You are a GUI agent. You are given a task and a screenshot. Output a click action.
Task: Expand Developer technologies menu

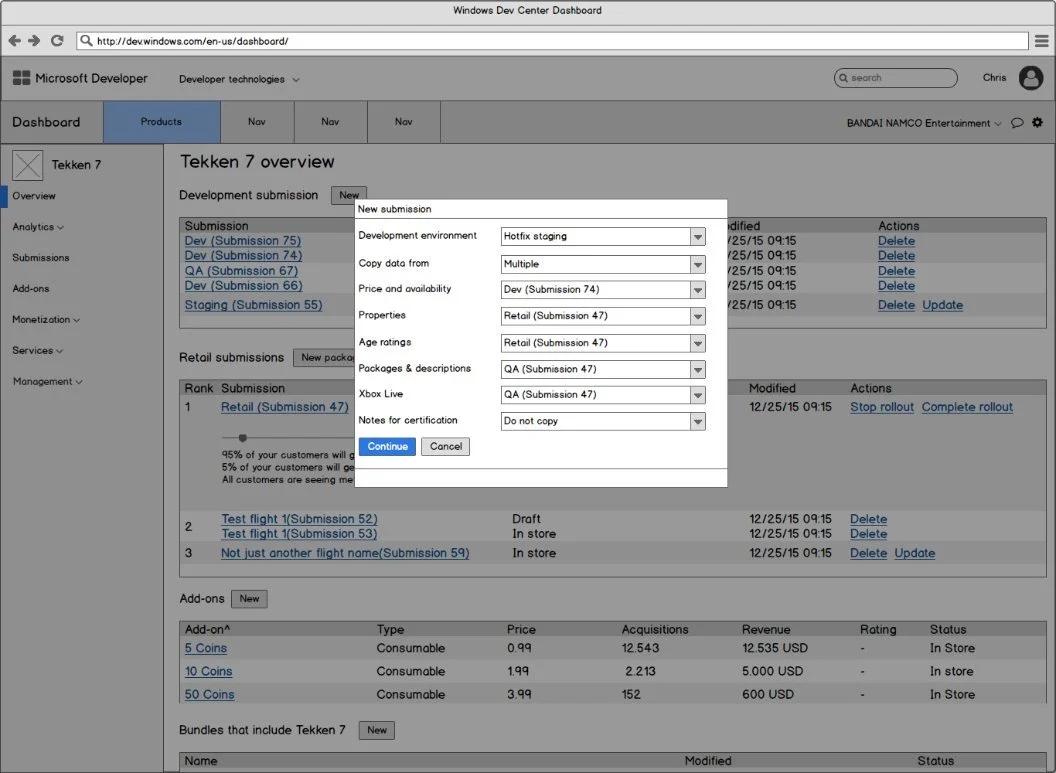pyautogui.click(x=238, y=79)
